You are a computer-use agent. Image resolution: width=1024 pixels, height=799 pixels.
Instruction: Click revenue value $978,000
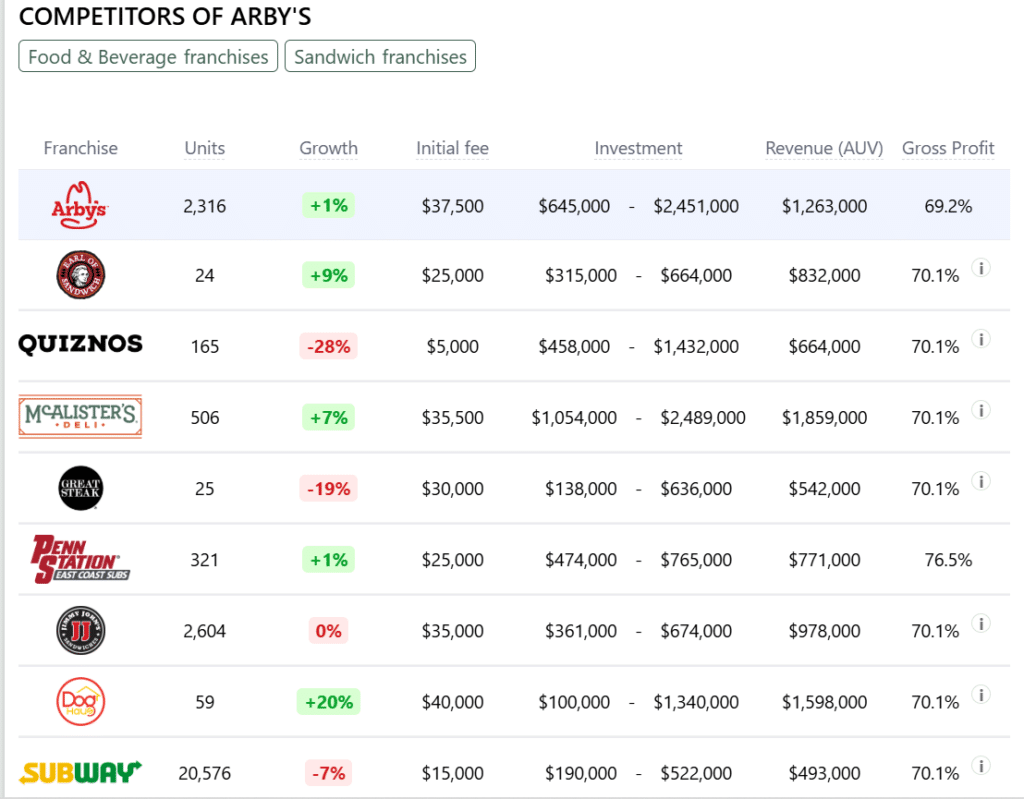pos(824,632)
